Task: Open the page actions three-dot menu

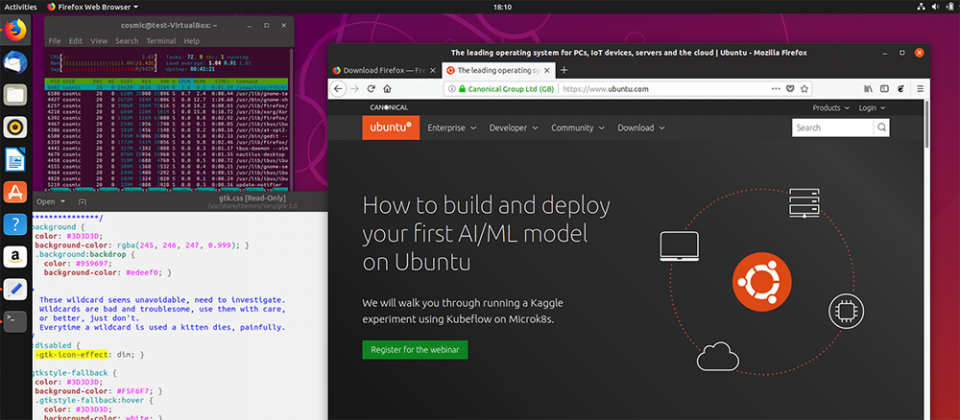Action: click(776, 89)
